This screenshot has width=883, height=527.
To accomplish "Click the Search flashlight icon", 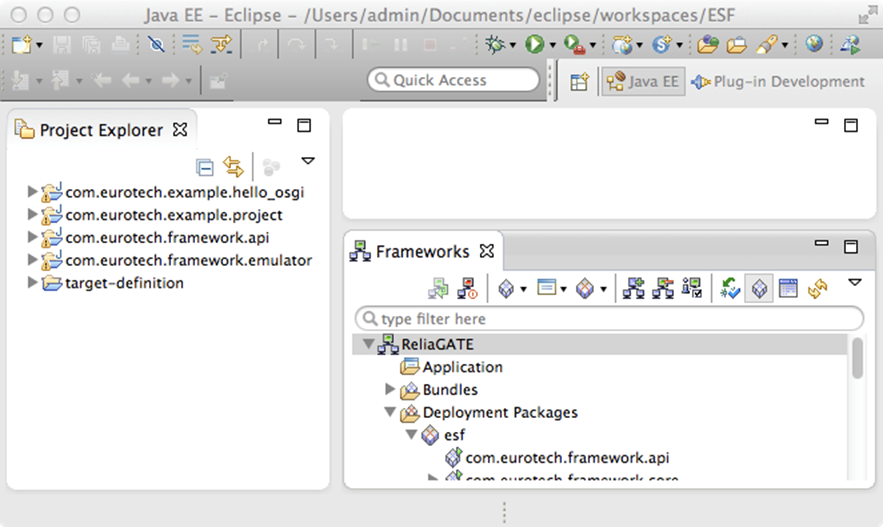I will coord(767,44).
